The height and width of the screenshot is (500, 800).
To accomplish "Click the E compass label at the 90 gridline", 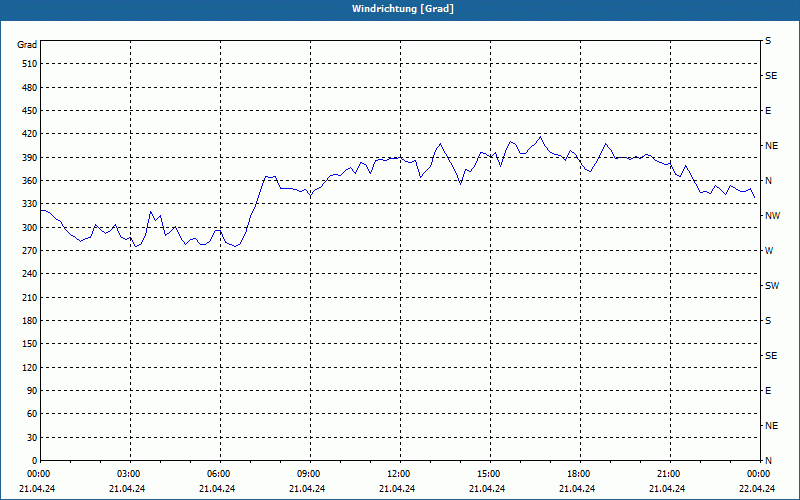I will pyautogui.click(x=768, y=391).
